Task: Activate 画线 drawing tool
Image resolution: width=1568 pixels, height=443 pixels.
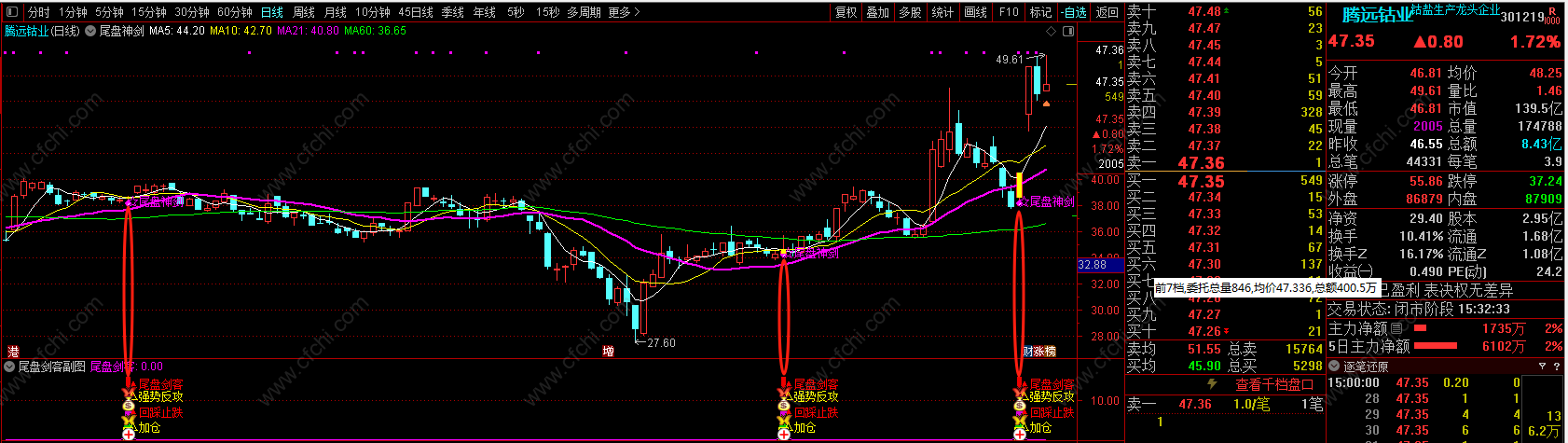Action: coord(976,12)
